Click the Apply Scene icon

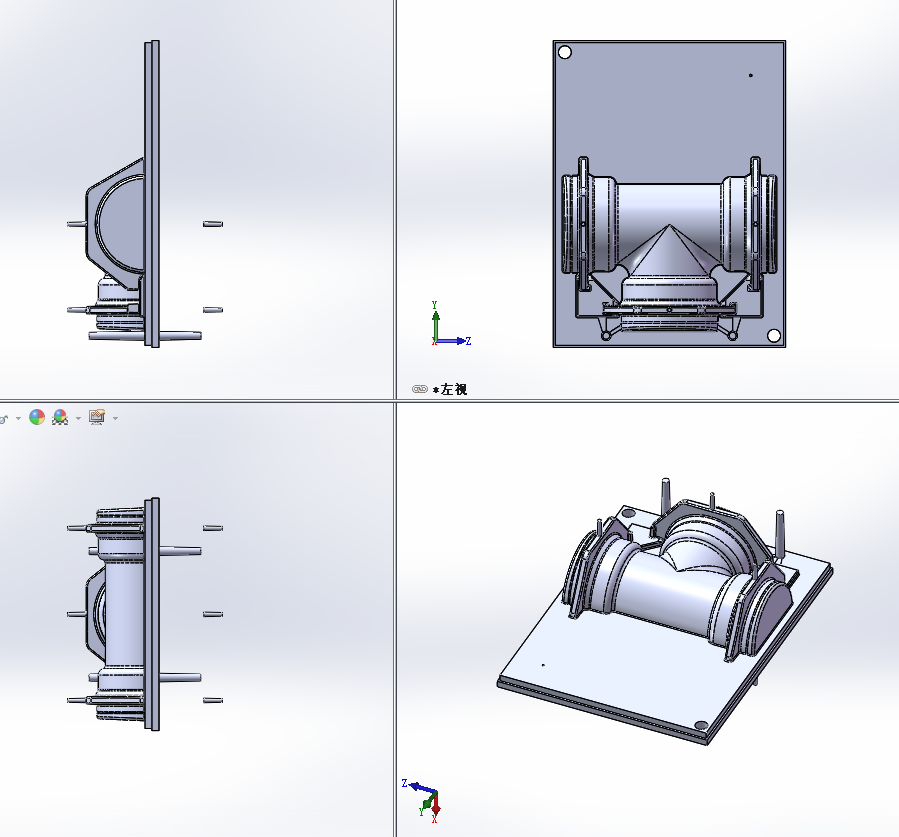(x=60, y=417)
